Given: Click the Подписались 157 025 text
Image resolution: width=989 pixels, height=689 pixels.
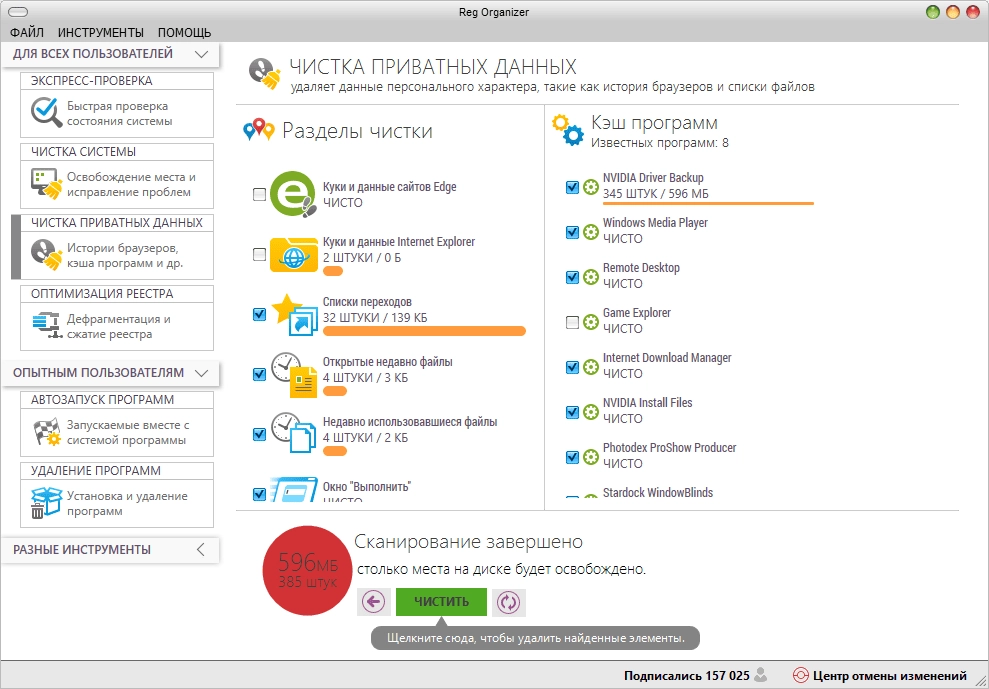Looking at the screenshot, I should coord(687,676).
